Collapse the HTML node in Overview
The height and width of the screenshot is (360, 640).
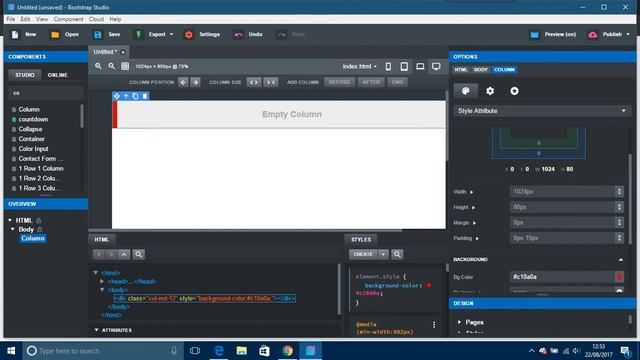point(10,220)
